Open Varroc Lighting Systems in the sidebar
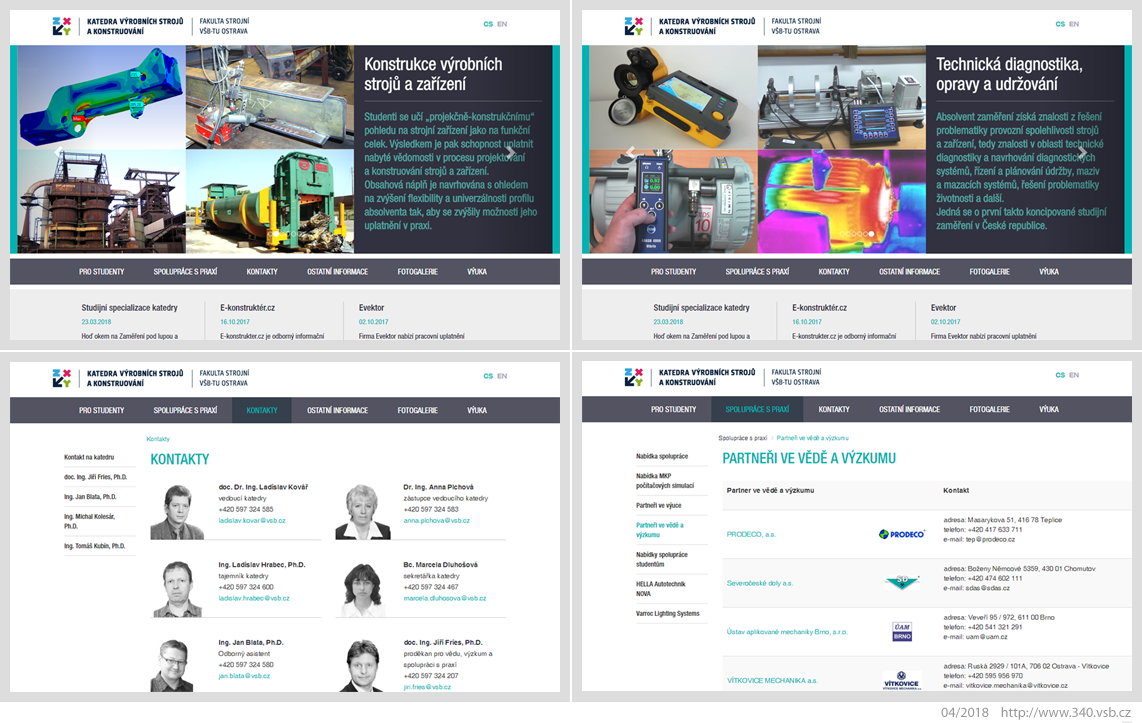1142x723 pixels. pyautogui.click(x=667, y=613)
